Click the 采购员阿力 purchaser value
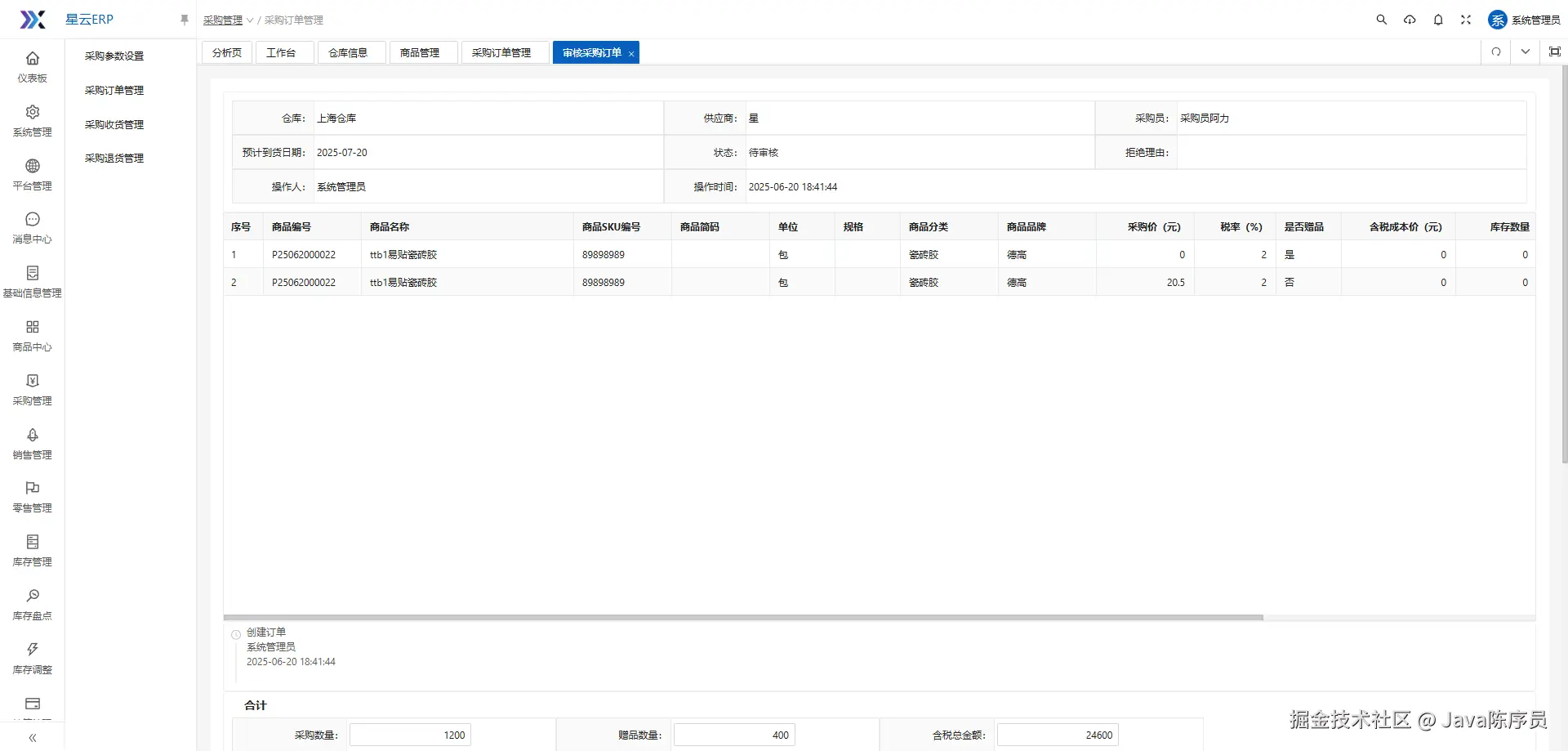 pos(1205,118)
